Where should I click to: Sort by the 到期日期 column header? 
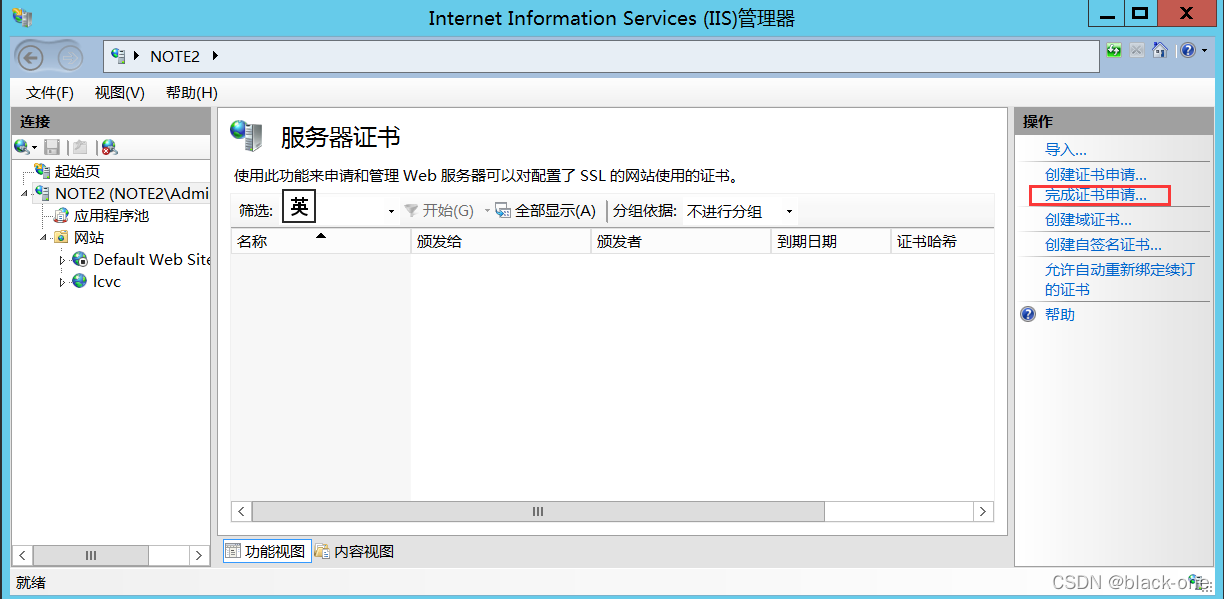click(x=831, y=241)
